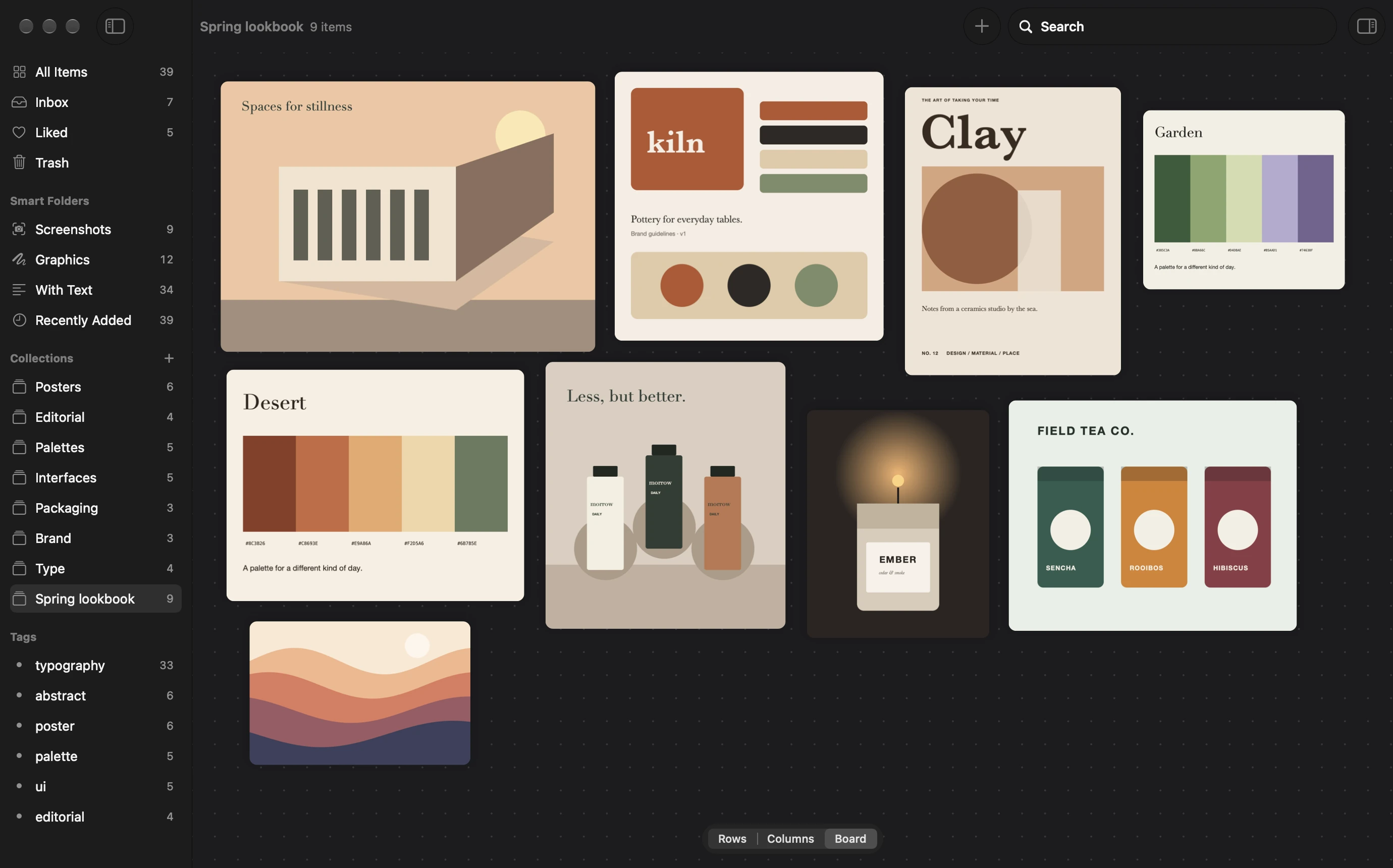Switch to Rows view

point(732,839)
